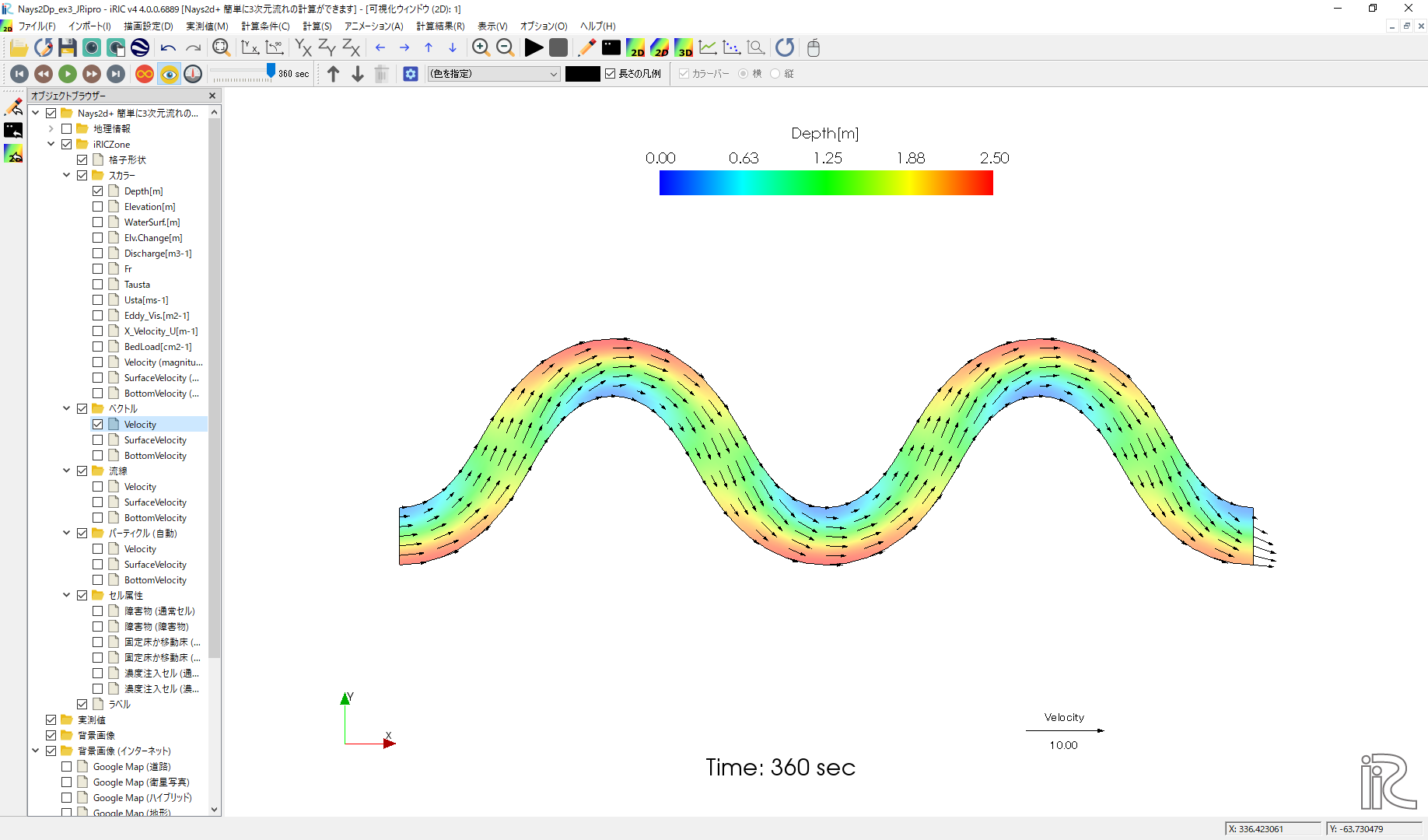Open the solver console window
1428x840 pixels.
click(611, 48)
